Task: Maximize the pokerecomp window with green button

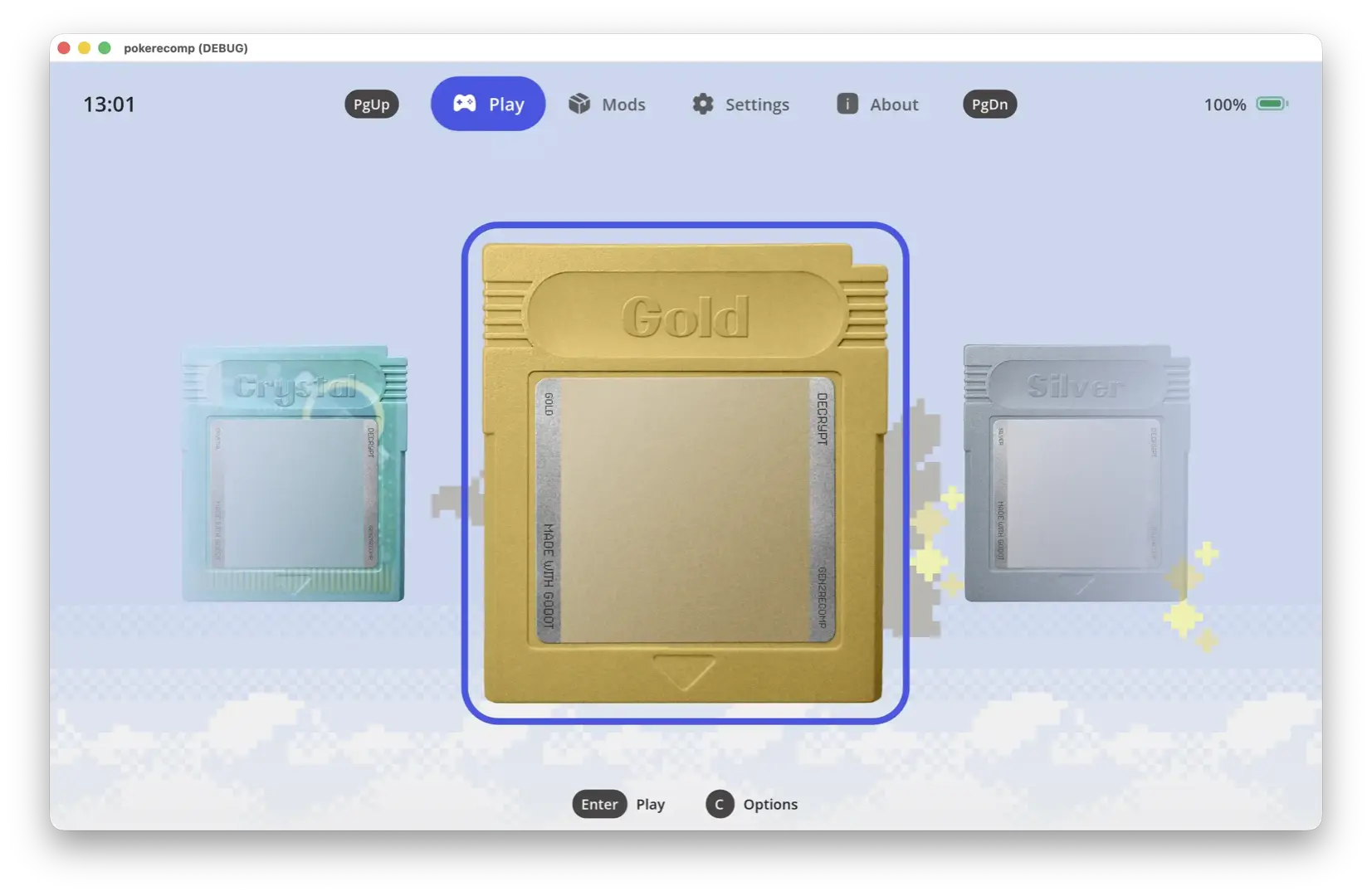Action: pos(105,48)
